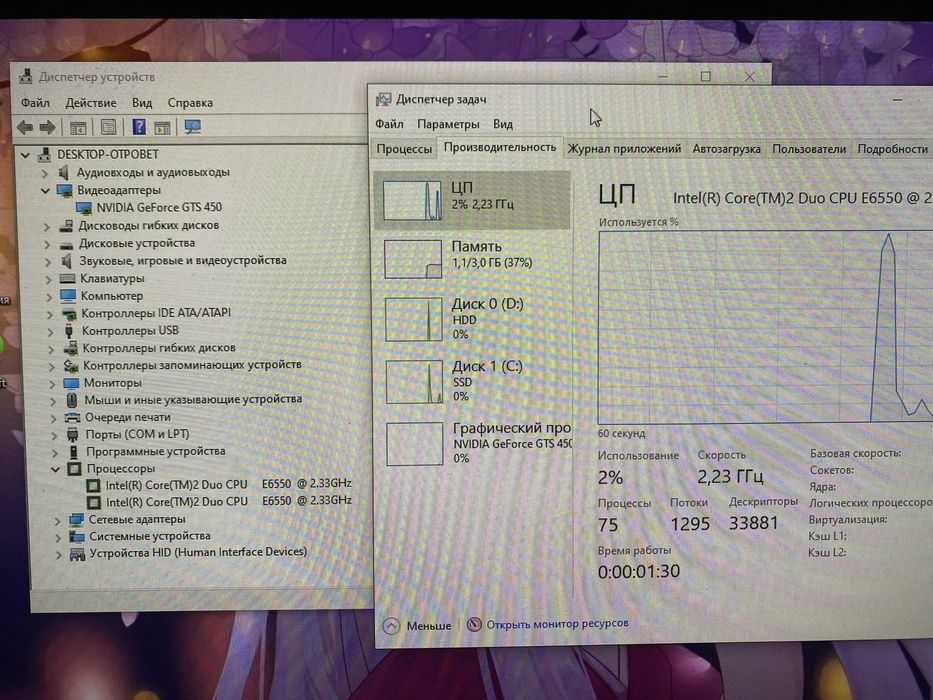This screenshot has width=933, height=700.
Task: Click the Клавиатуры keyboard icon
Action: click(67, 278)
